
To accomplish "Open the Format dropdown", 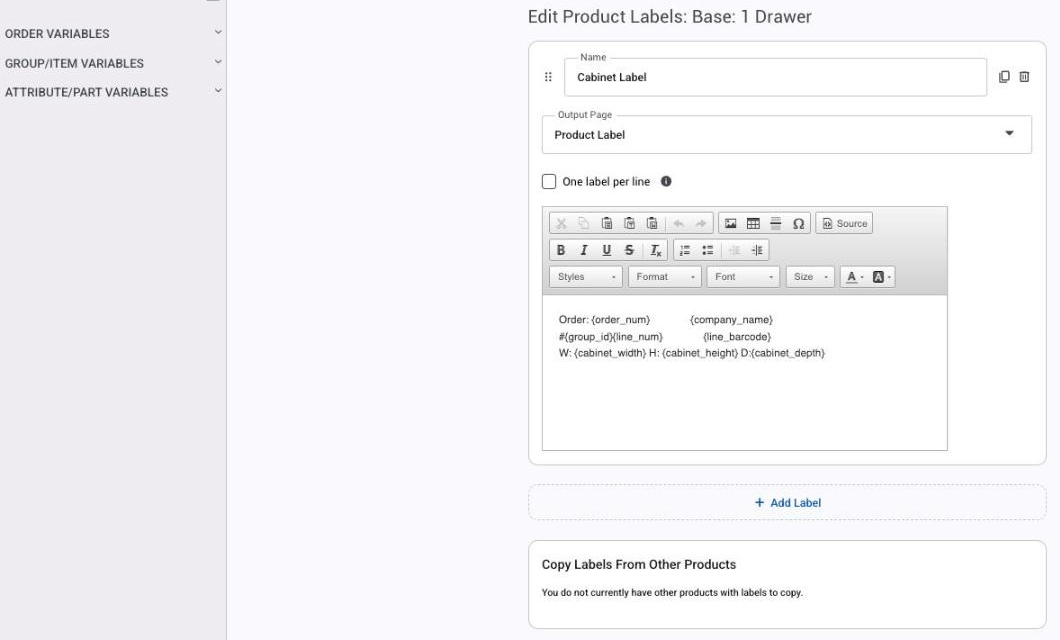I will point(665,276).
